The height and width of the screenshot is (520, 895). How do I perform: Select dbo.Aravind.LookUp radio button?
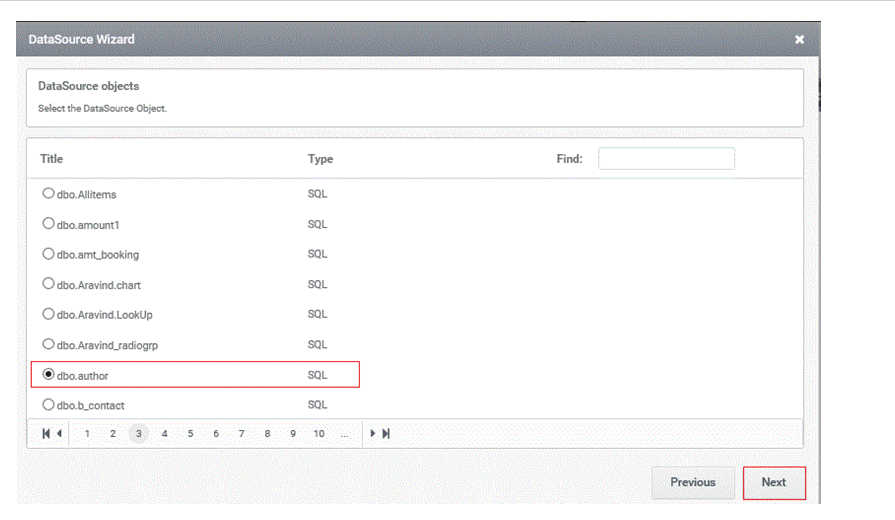pyautogui.click(x=49, y=314)
